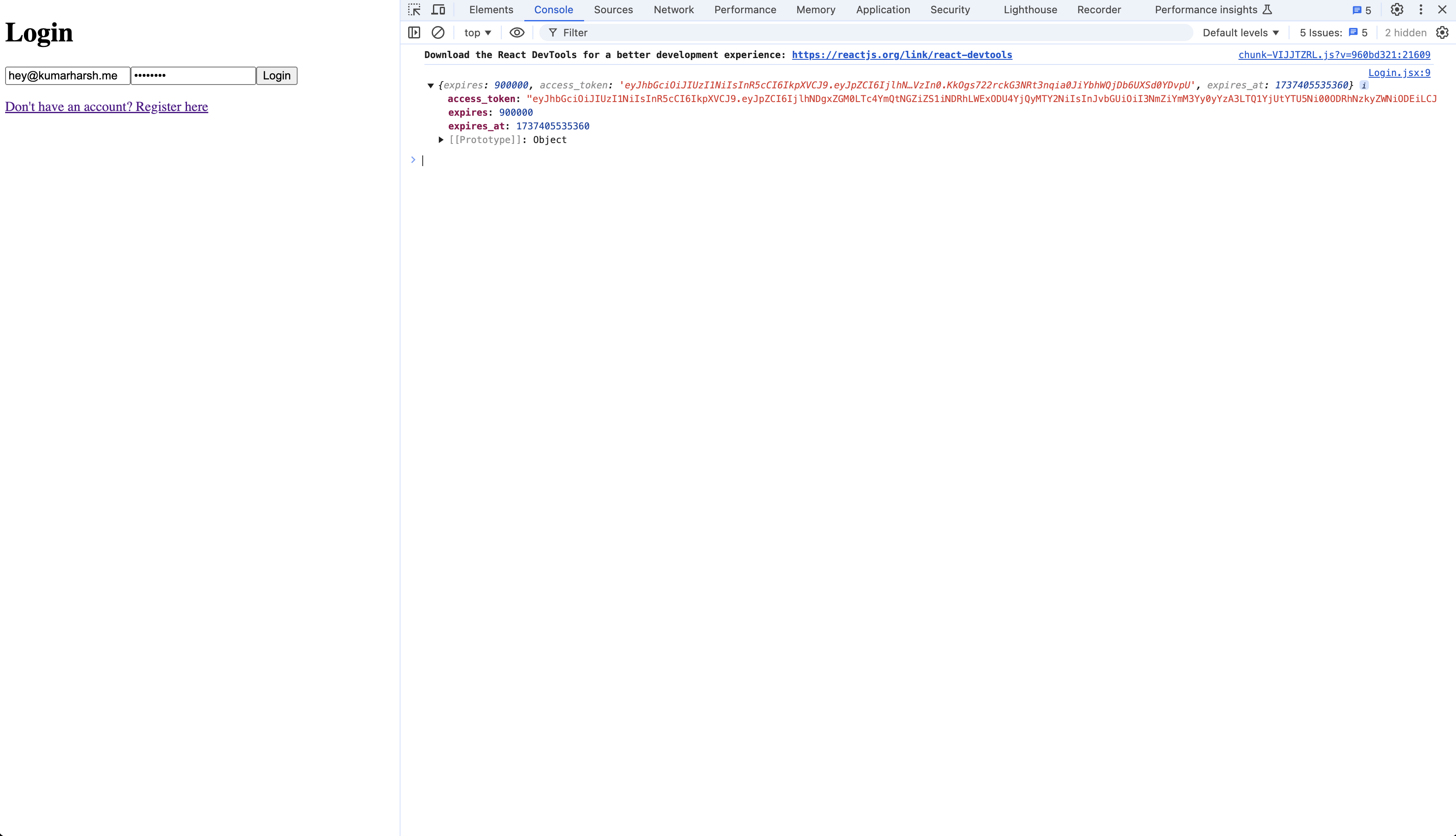Open DevTools settings gear icon
This screenshot has width=1456, height=836.
coord(1397,10)
